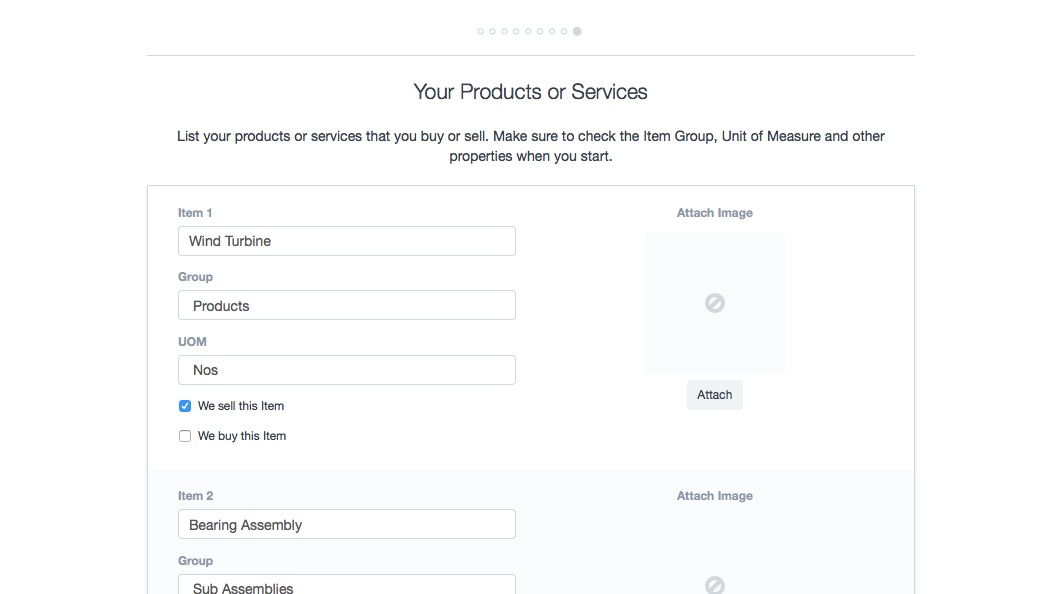Expand the UOM dropdown set to Nos
The image size is (1062, 594).
point(346,370)
